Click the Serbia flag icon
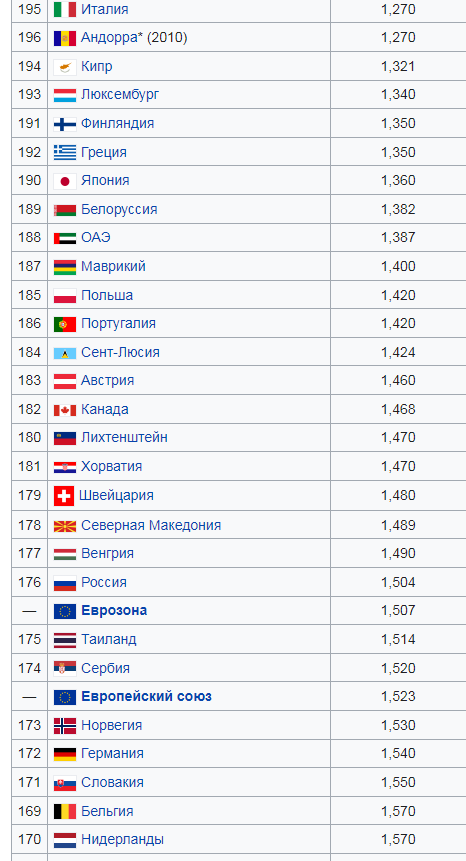 click(x=65, y=669)
